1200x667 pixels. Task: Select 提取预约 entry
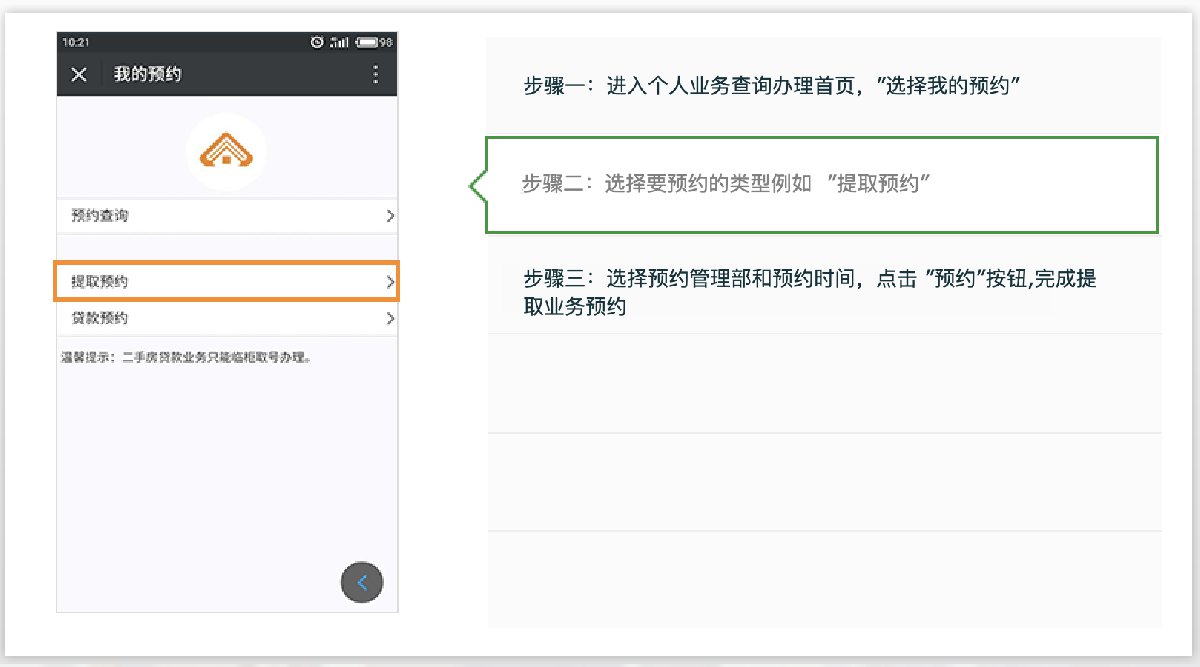pos(228,282)
